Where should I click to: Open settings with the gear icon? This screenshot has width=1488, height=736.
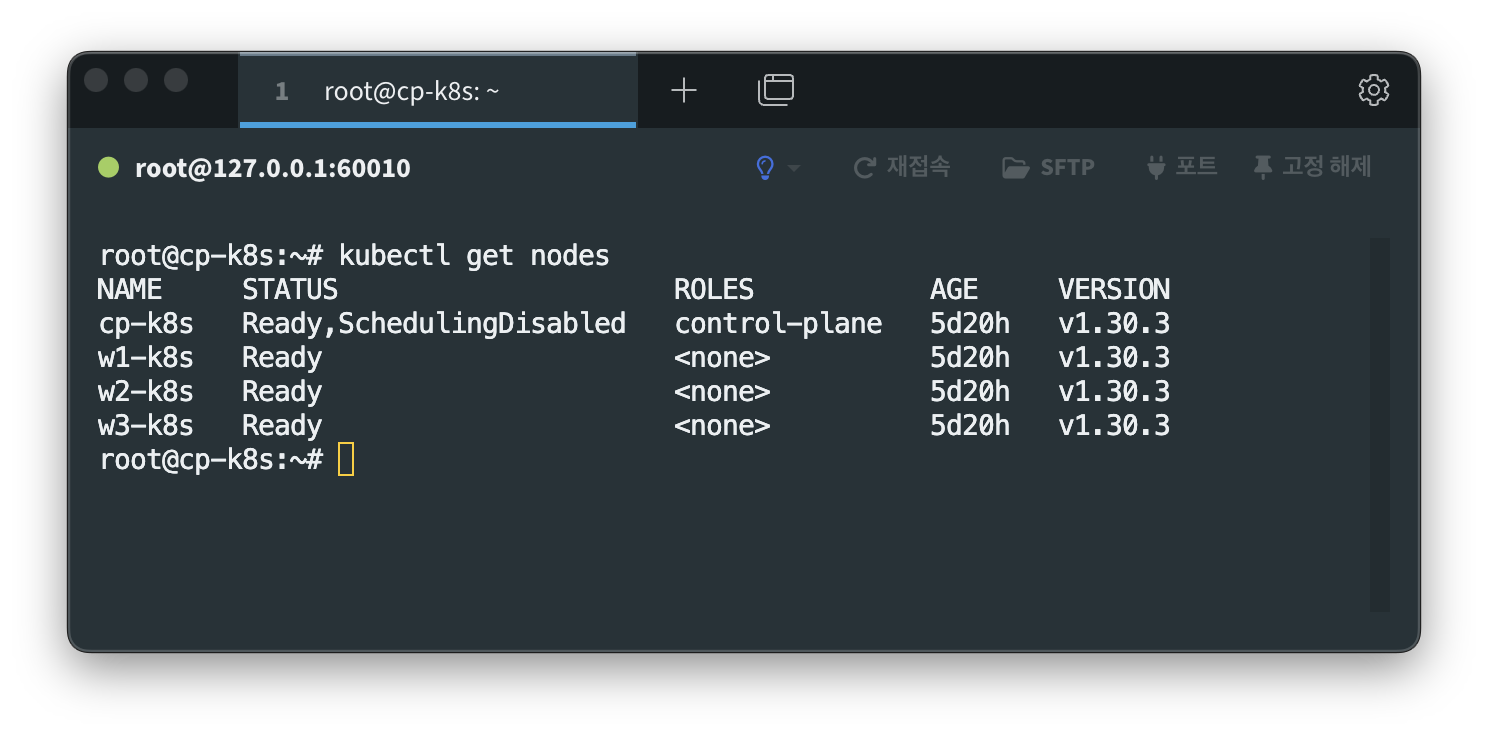pos(1374,90)
